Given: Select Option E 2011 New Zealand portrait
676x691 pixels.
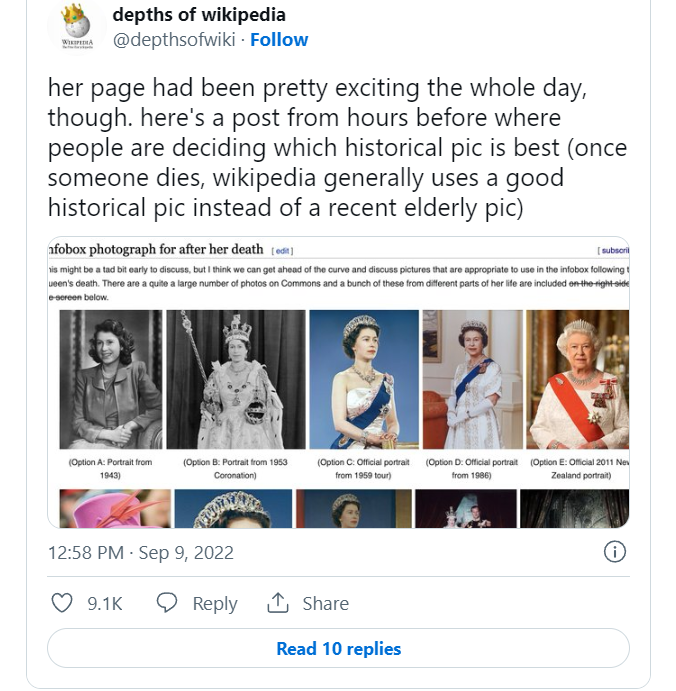Looking at the screenshot, I should pyautogui.click(x=577, y=379).
